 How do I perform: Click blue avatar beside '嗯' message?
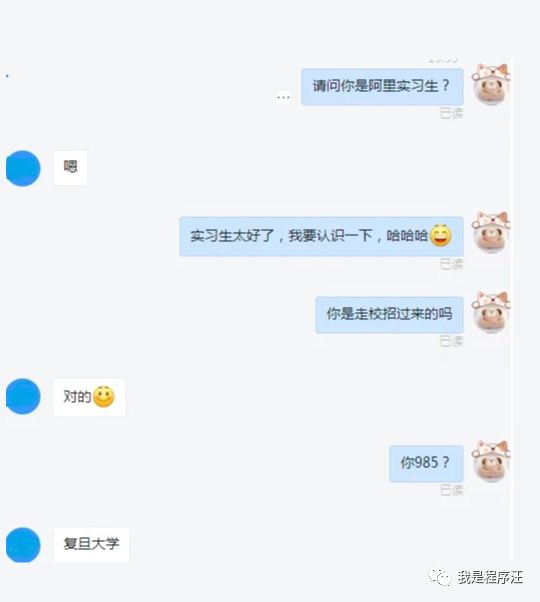click(23, 168)
